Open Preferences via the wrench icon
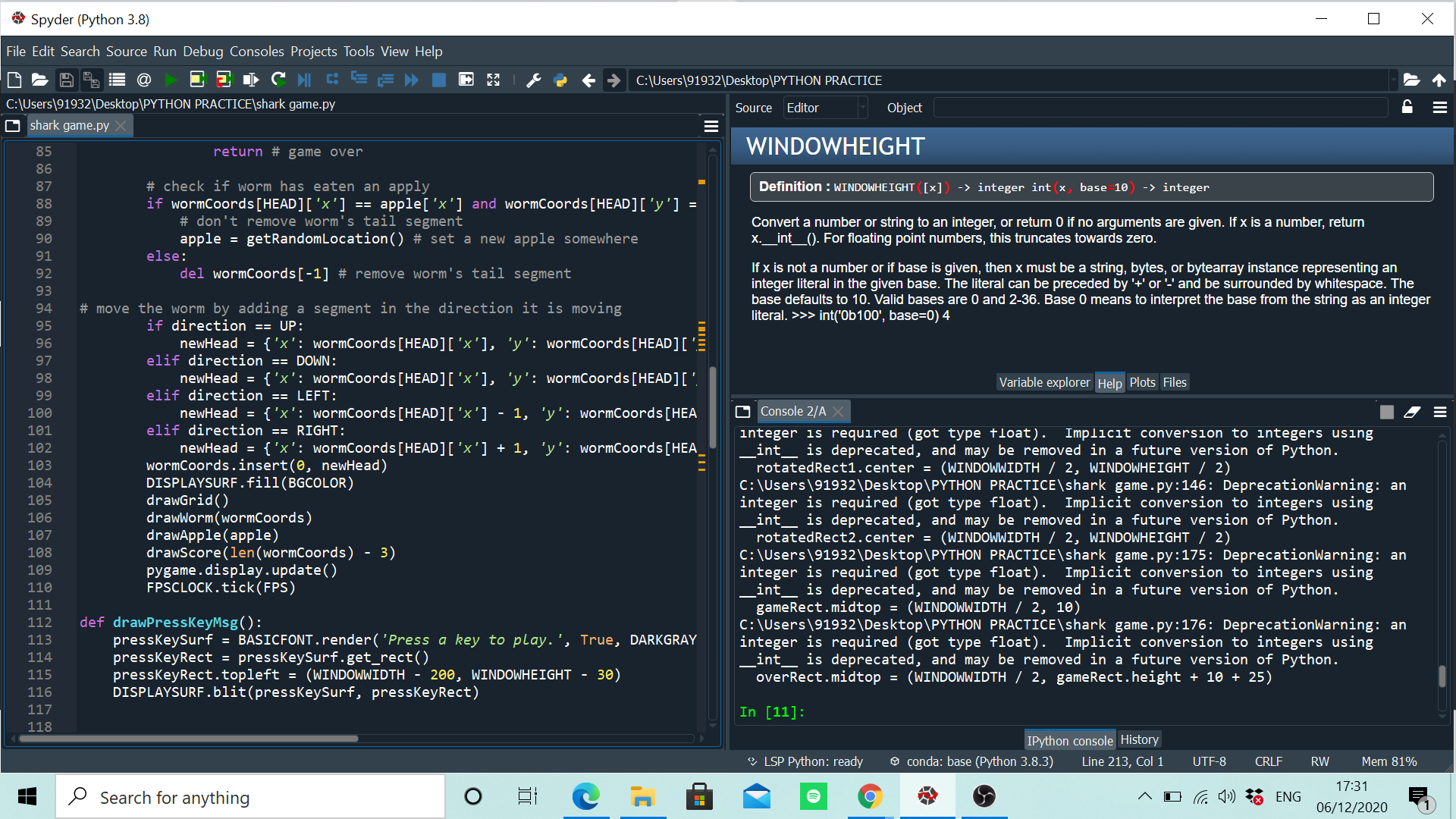This screenshot has width=1456, height=819. 533,80
